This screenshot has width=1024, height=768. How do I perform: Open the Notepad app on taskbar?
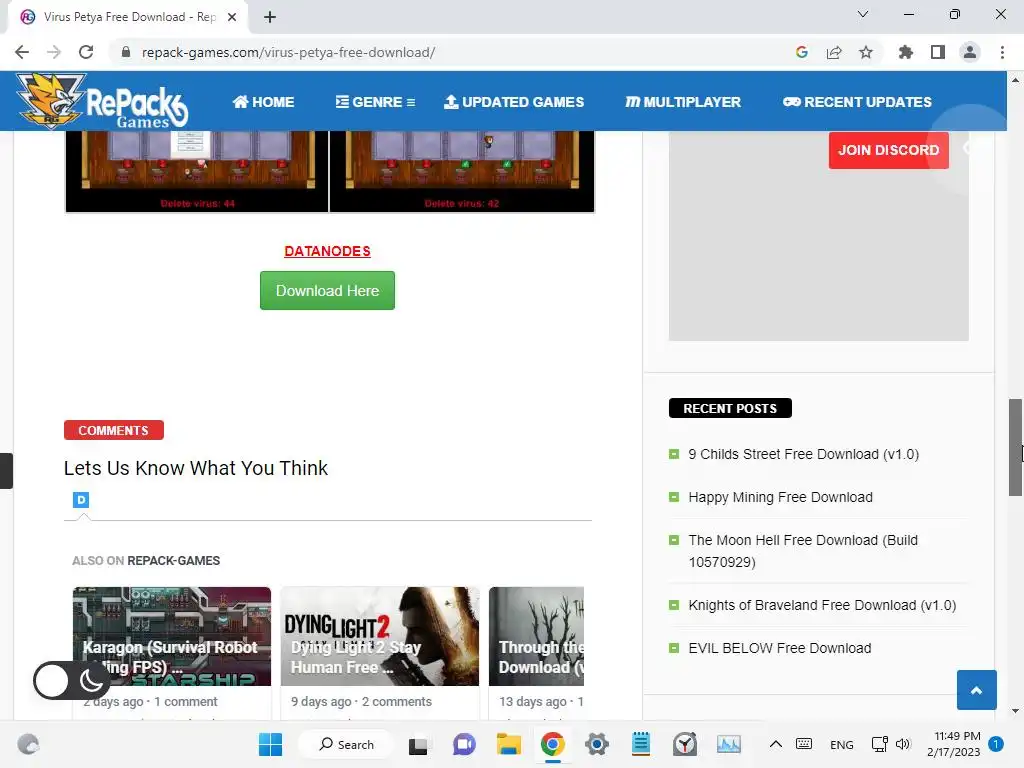click(x=641, y=744)
